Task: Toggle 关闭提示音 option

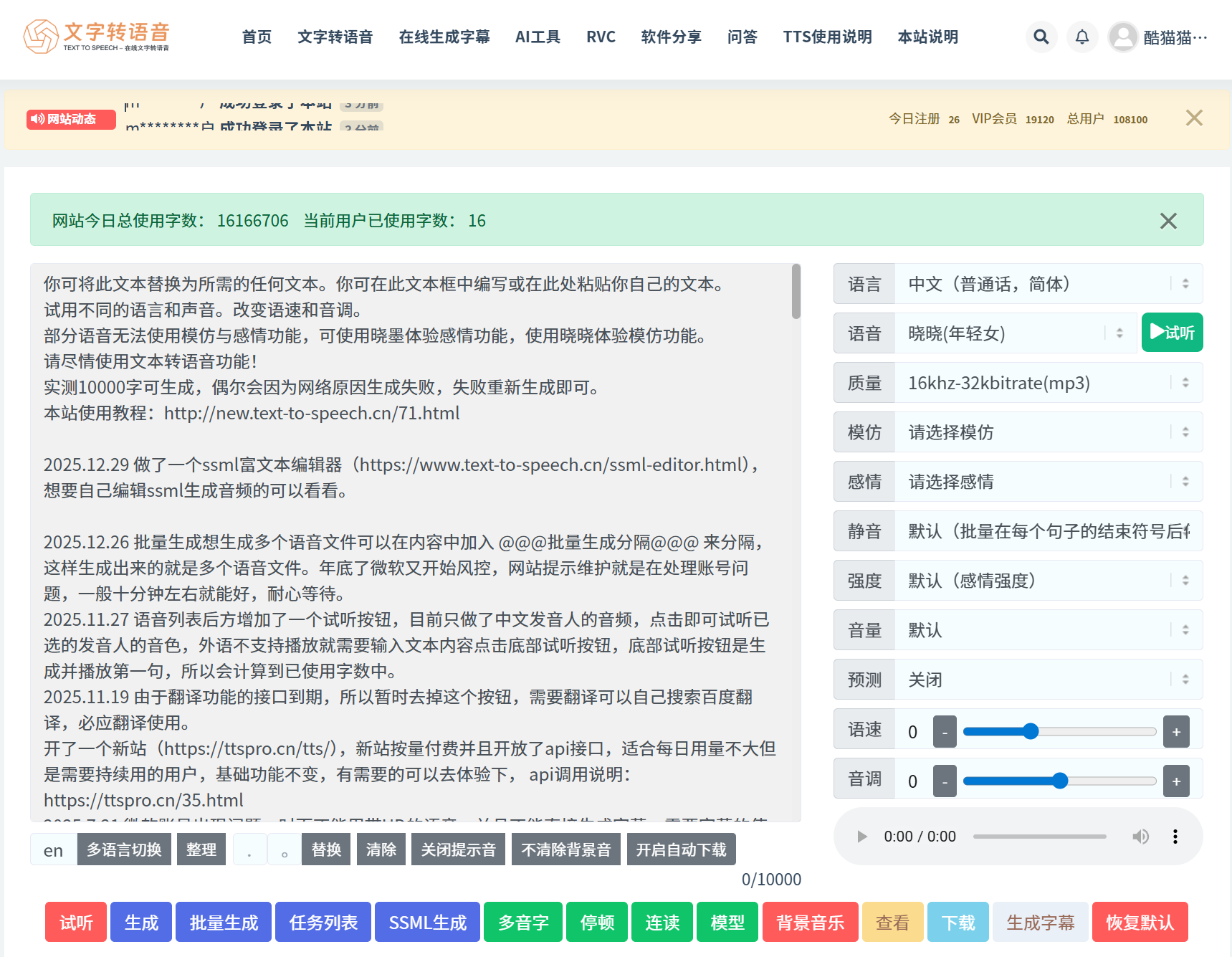Action: pos(458,849)
